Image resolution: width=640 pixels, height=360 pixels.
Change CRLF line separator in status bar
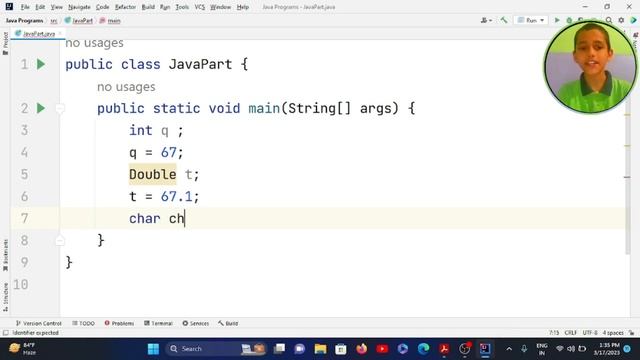571,333
